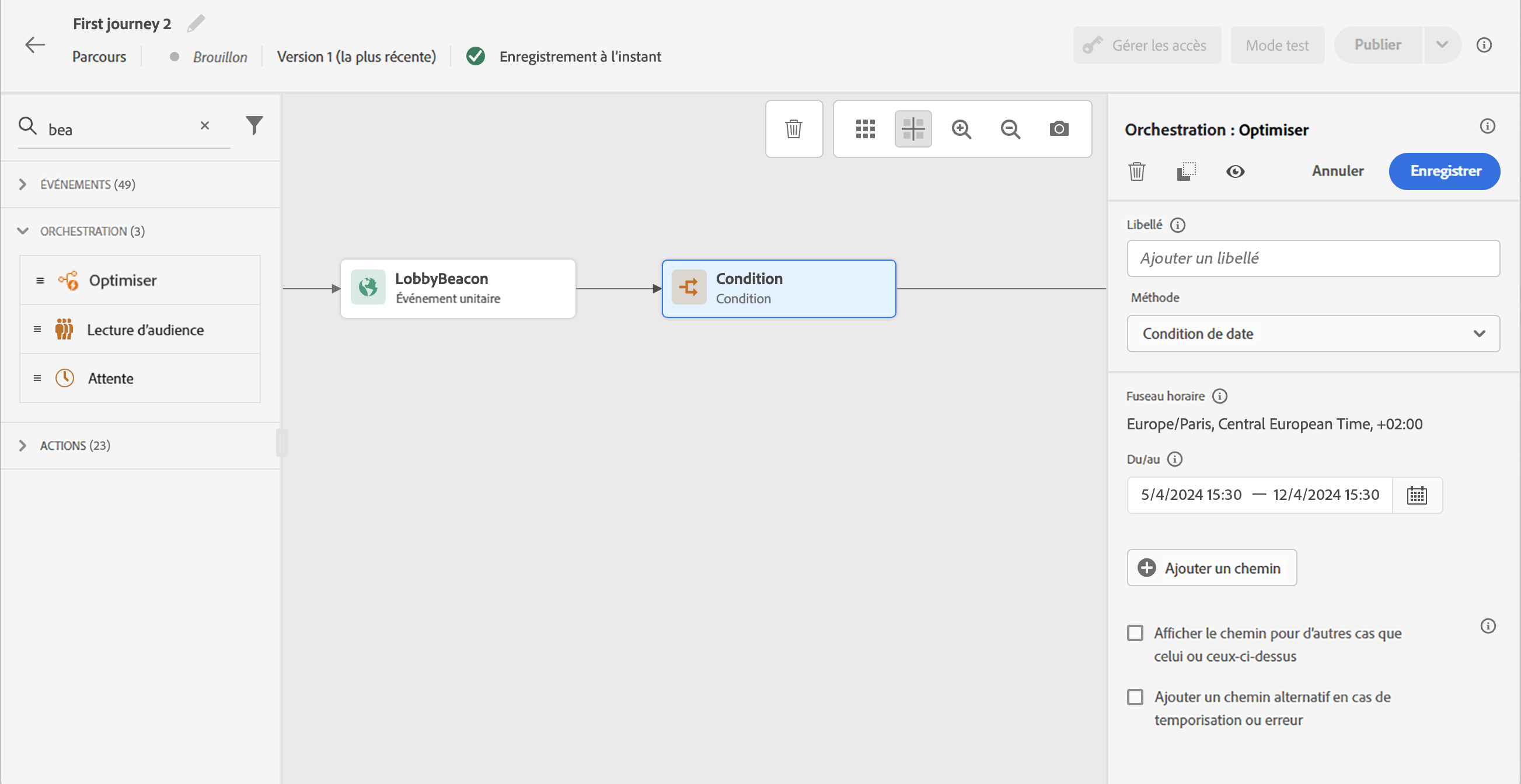Viewport: 1521px width, 784px height.
Task: Expand the ACTIONS (23) section
Action: click(74, 446)
